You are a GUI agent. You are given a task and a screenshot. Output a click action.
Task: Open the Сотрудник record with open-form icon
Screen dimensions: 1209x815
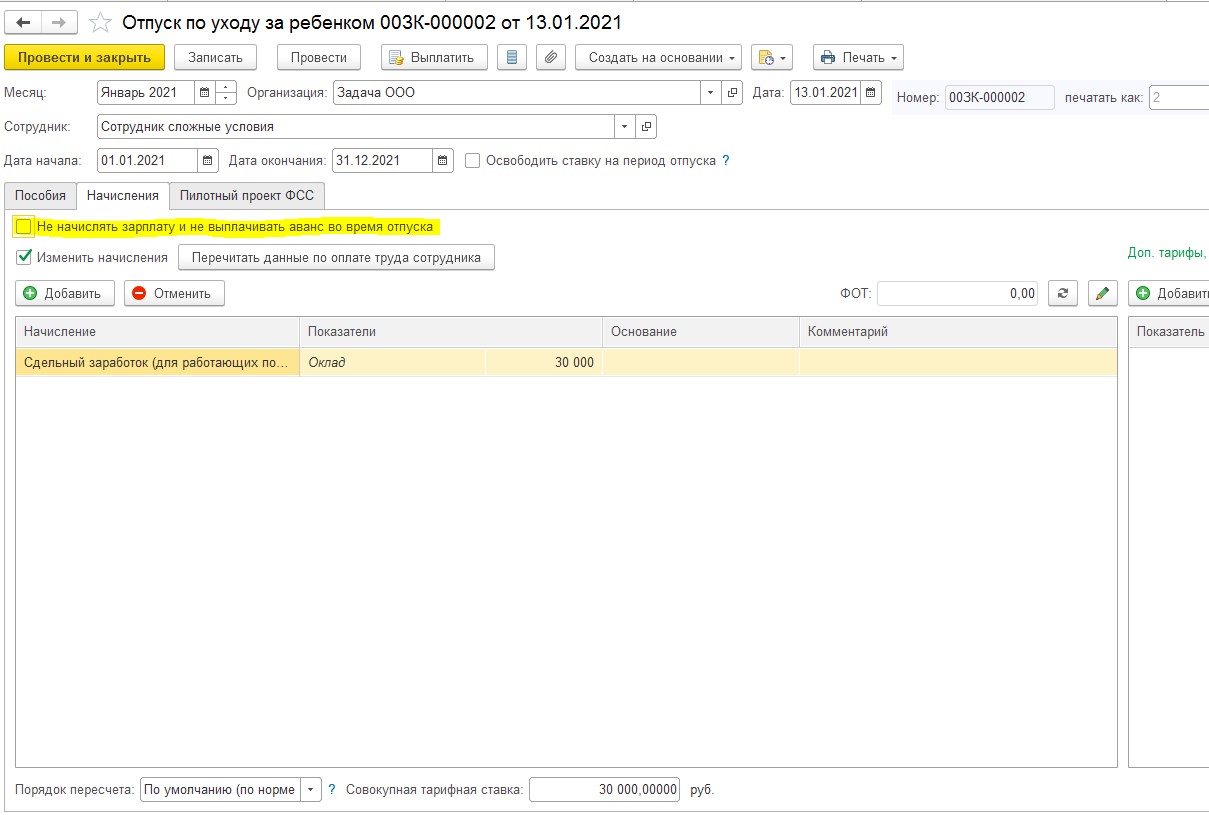[x=646, y=127]
